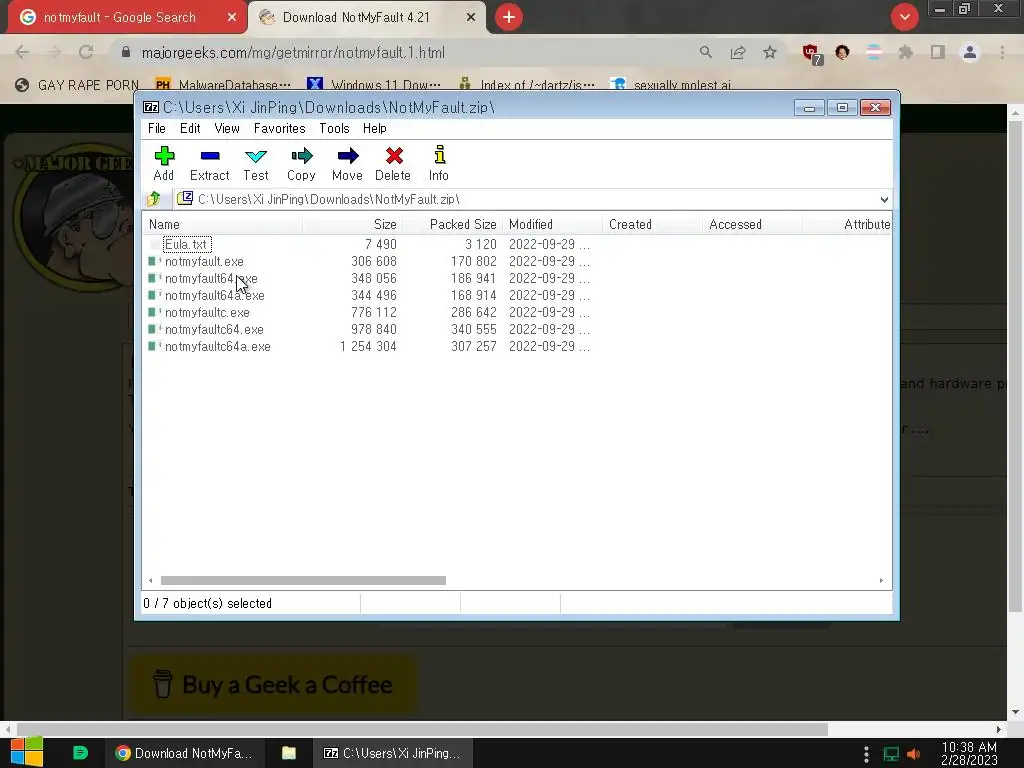This screenshot has width=1024, height=768.
Task: Reload the page in Chrome
Action: pyautogui.click(x=86, y=52)
